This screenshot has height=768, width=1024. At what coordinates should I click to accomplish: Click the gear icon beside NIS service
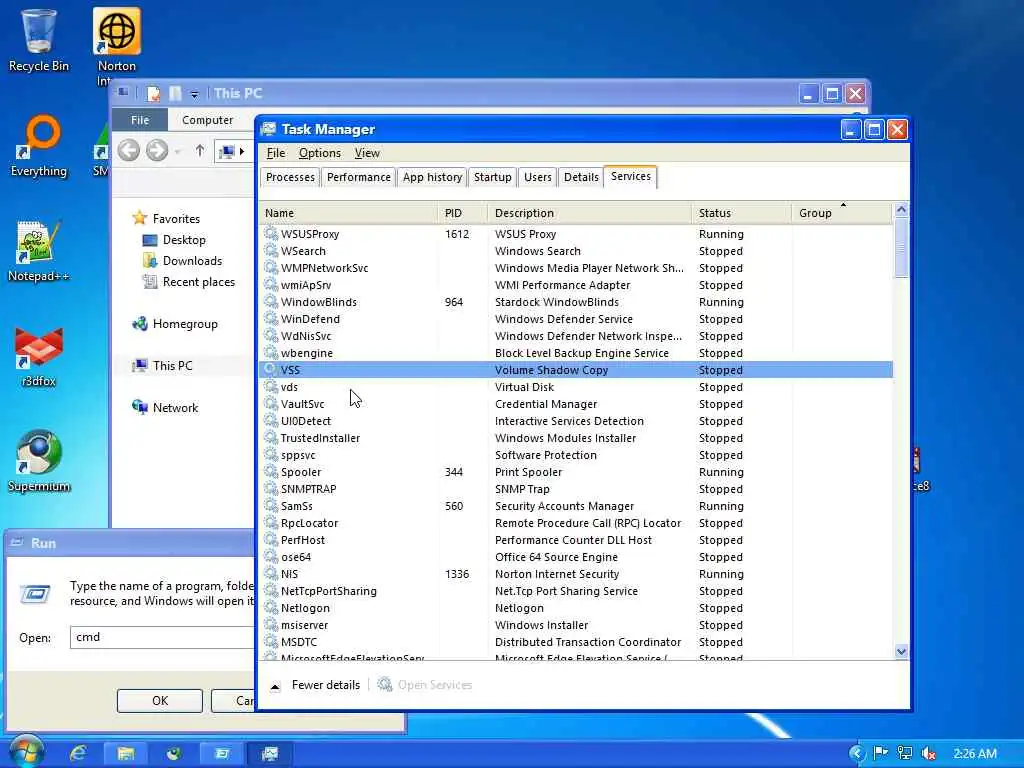pyautogui.click(x=270, y=573)
